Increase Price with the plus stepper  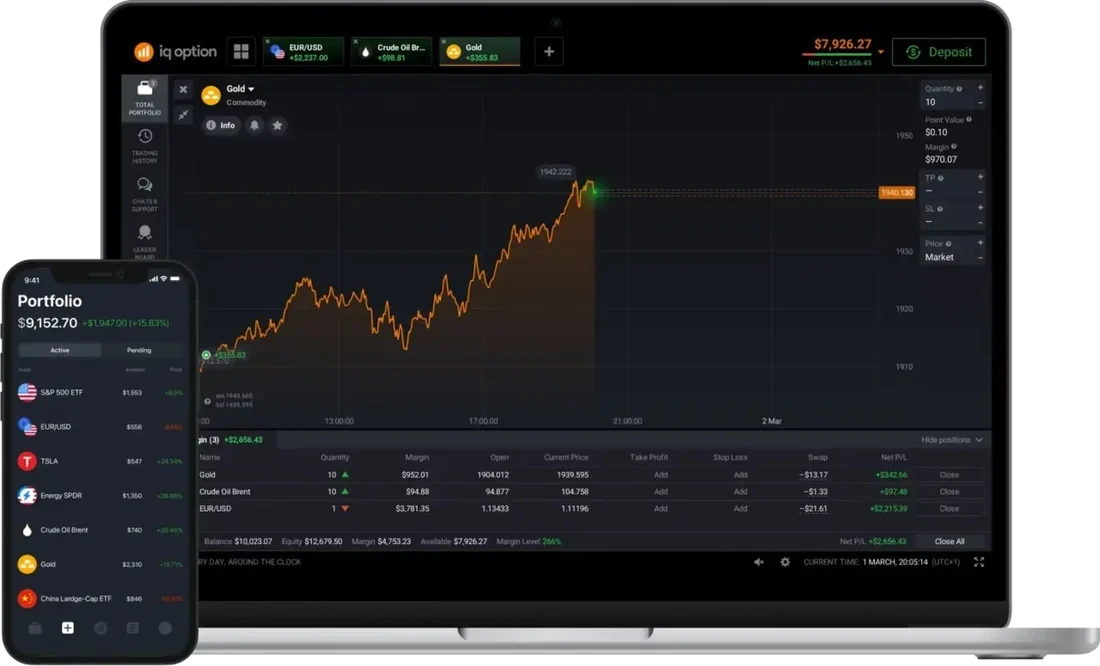(x=980, y=243)
